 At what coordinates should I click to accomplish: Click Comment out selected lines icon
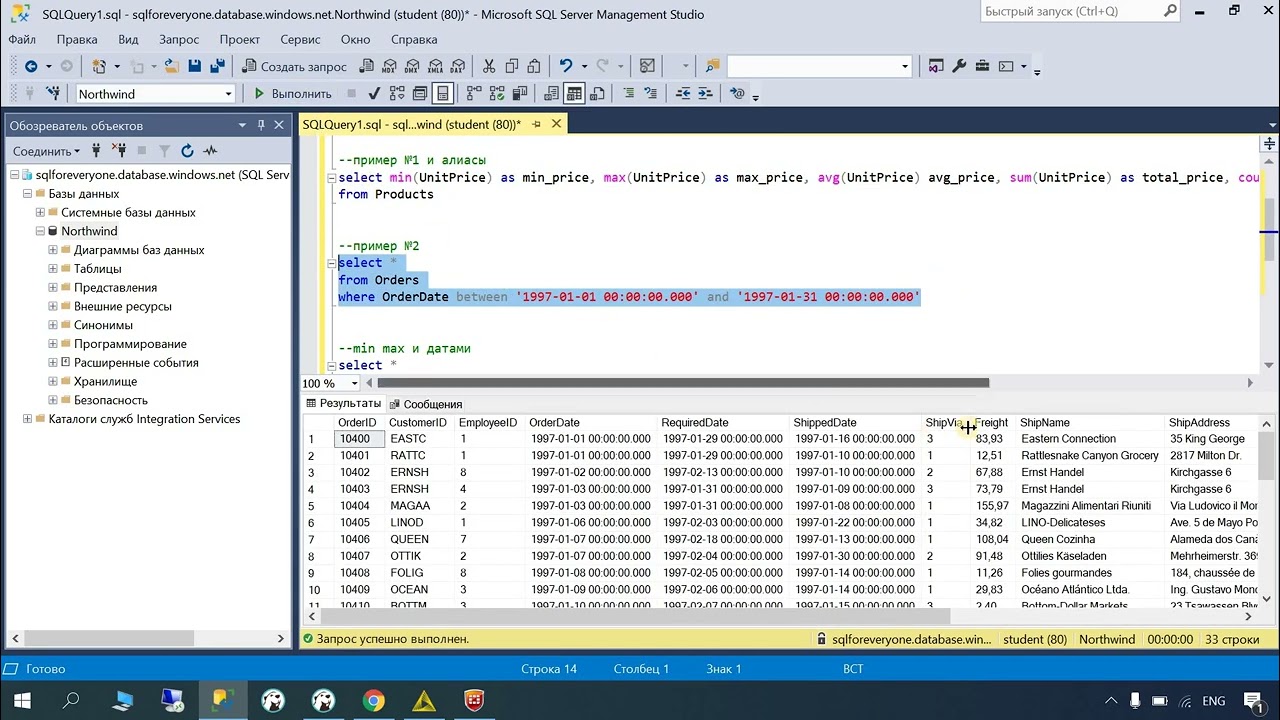click(x=629, y=94)
